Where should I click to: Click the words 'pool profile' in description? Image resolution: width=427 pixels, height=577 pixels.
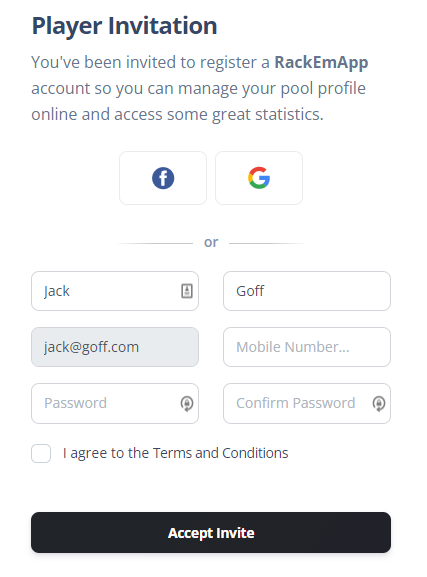pyautogui.click(x=323, y=89)
